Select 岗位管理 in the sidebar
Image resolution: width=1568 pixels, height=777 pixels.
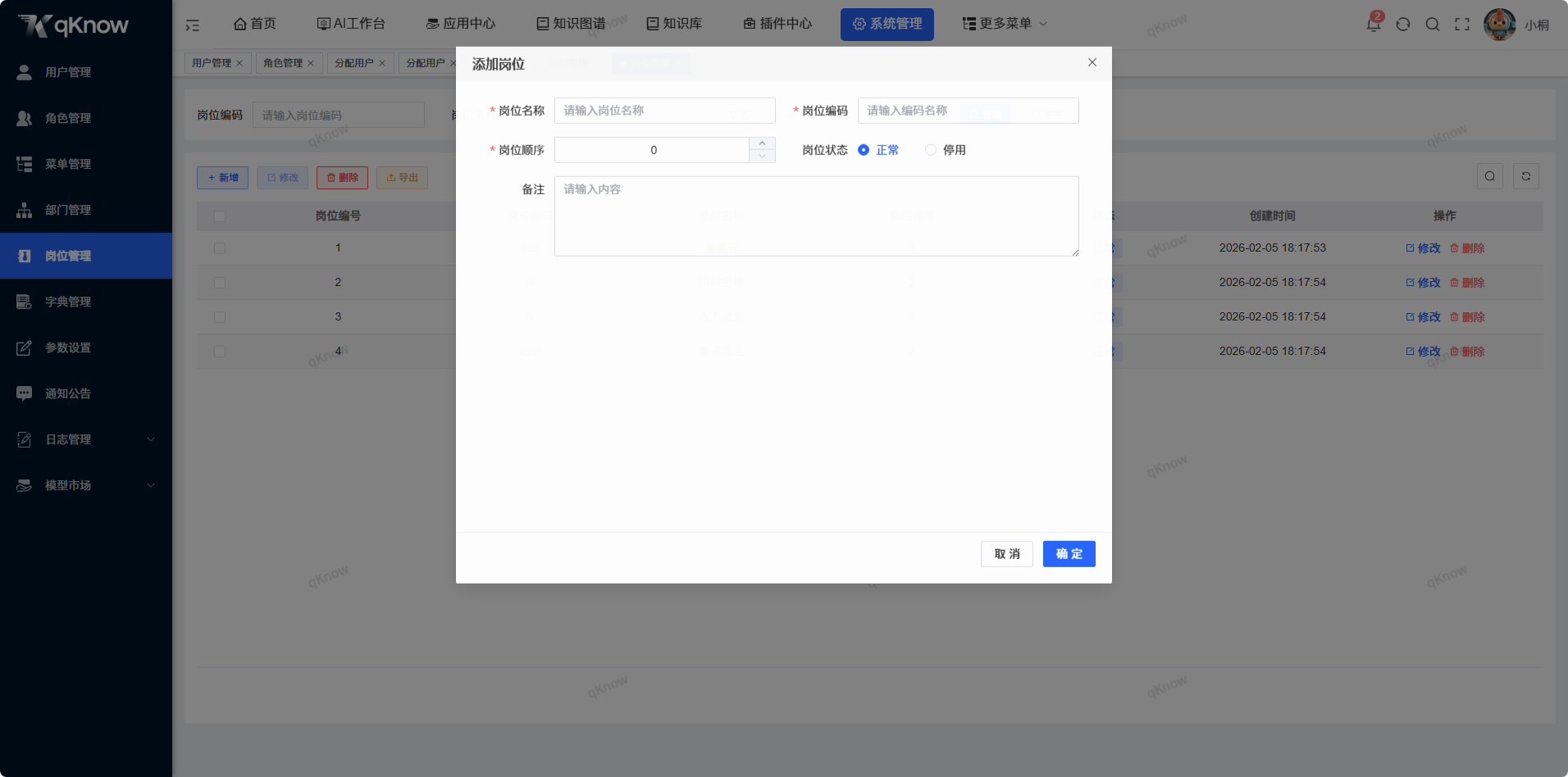click(x=86, y=256)
